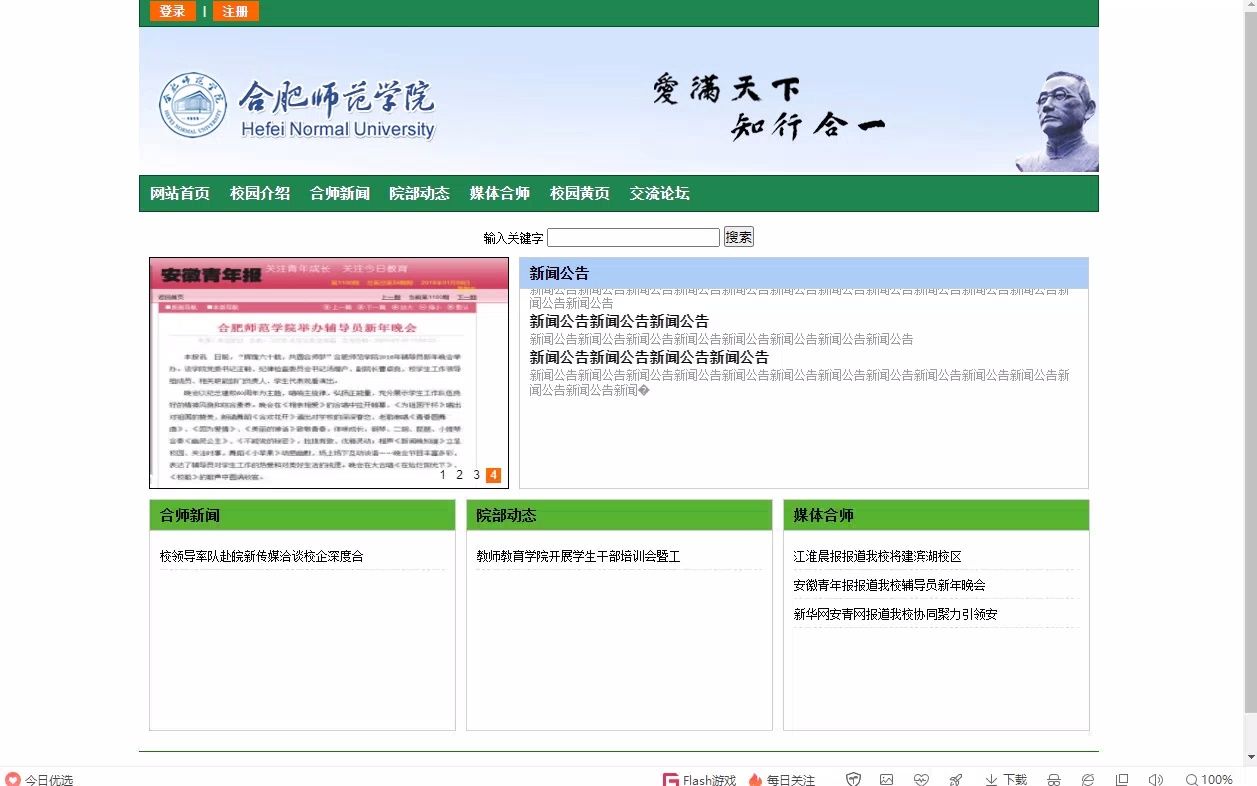Open the 校园介绍 menu item

(x=260, y=193)
